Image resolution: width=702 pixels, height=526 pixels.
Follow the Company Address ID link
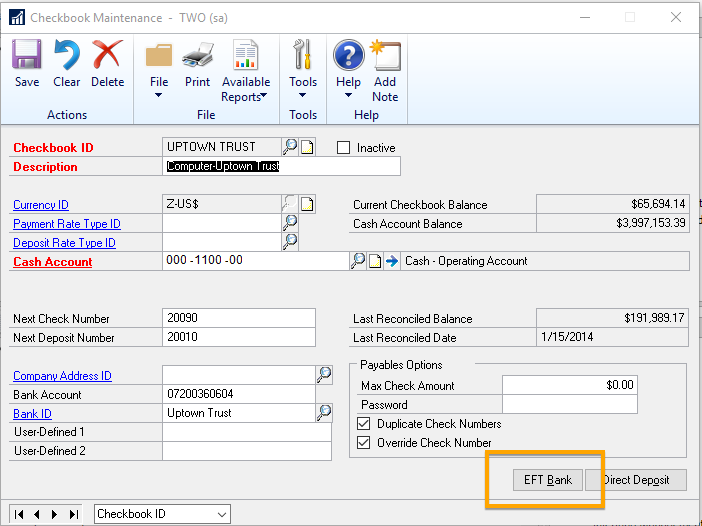click(x=62, y=376)
